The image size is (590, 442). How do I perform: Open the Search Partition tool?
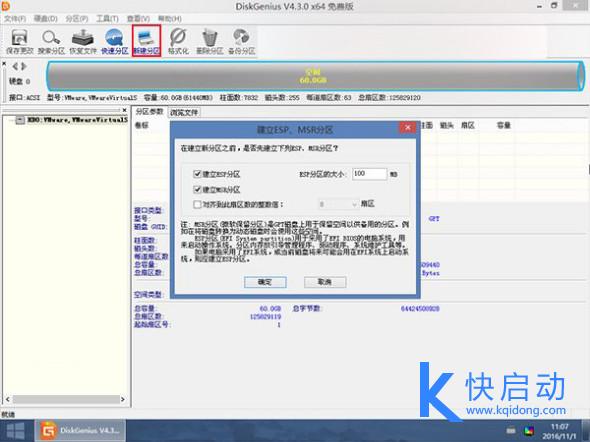pos(51,41)
